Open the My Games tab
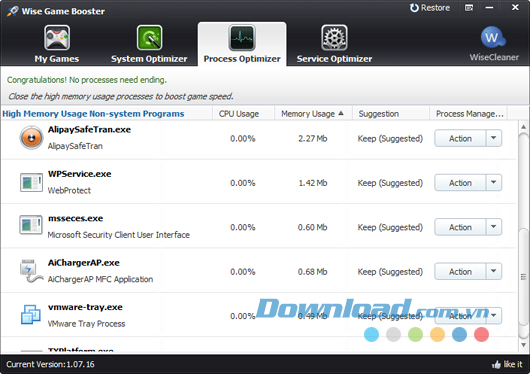This screenshot has width=530, height=374. (x=57, y=44)
